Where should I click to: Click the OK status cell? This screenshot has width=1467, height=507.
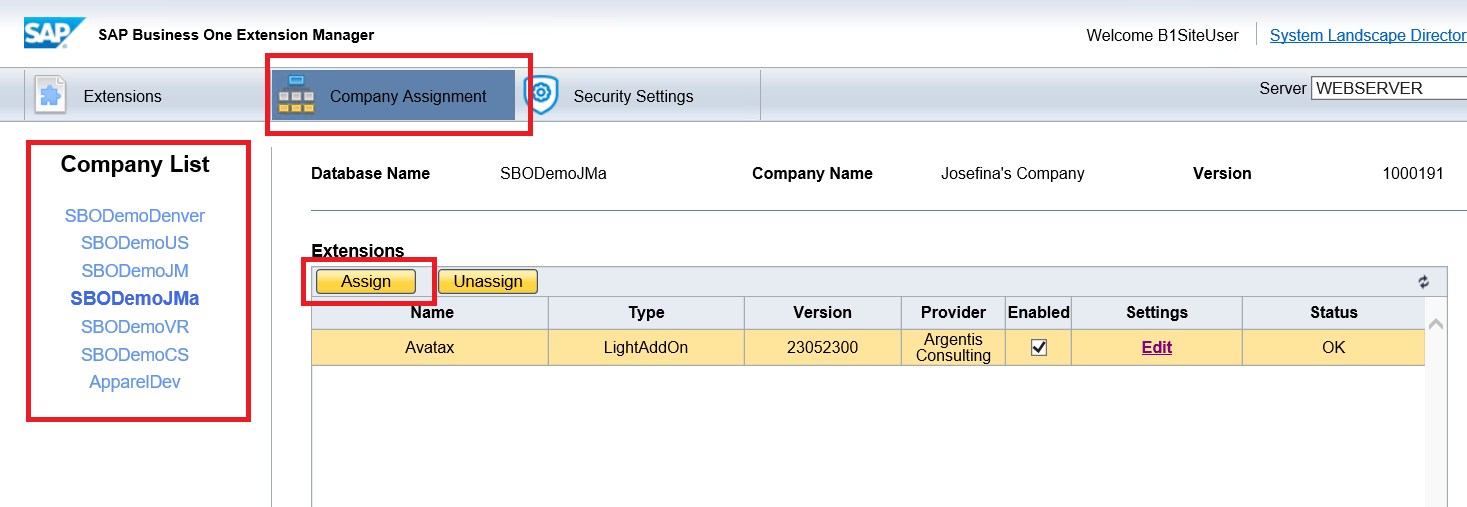(x=1334, y=347)
